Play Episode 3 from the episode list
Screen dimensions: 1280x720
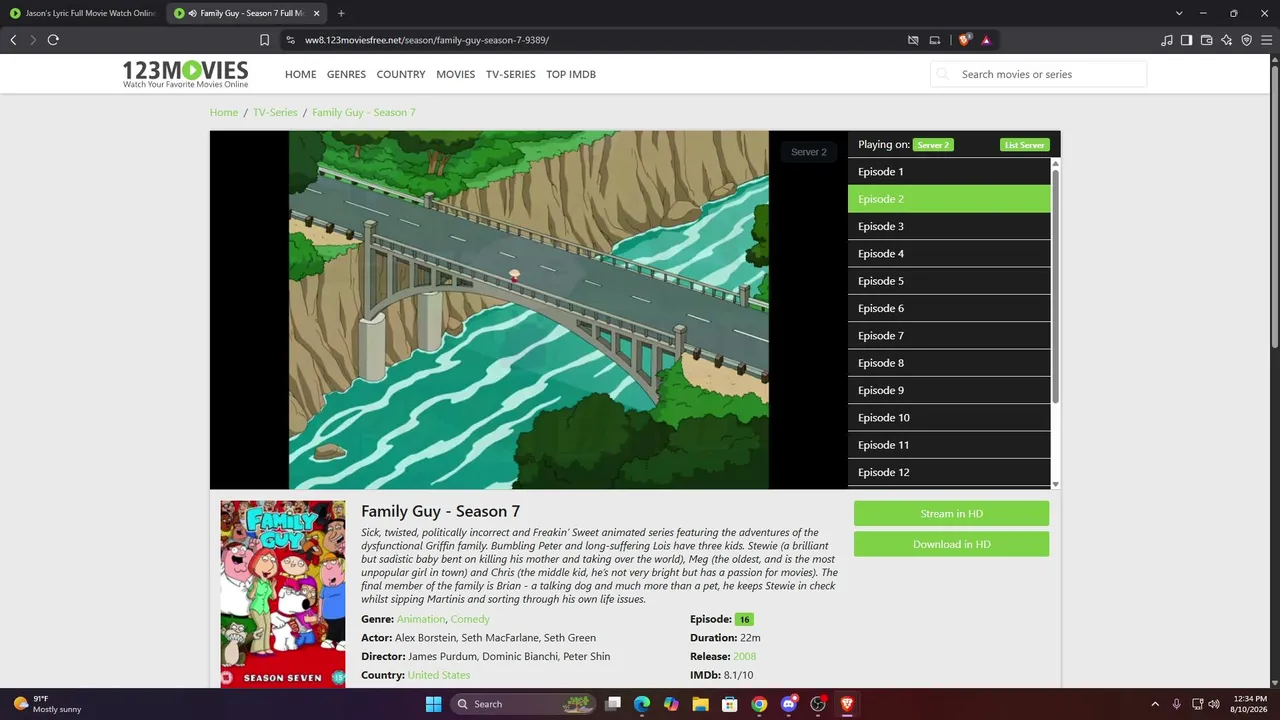[x=949, y=226]
